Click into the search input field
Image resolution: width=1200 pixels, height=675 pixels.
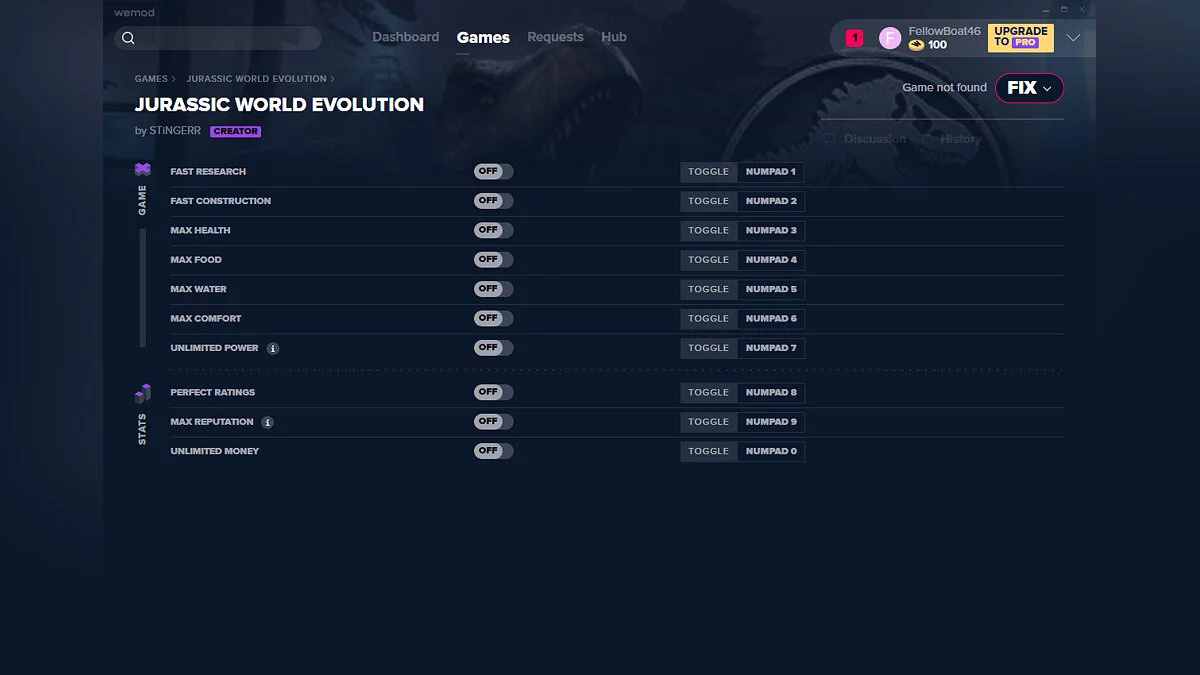218,38
